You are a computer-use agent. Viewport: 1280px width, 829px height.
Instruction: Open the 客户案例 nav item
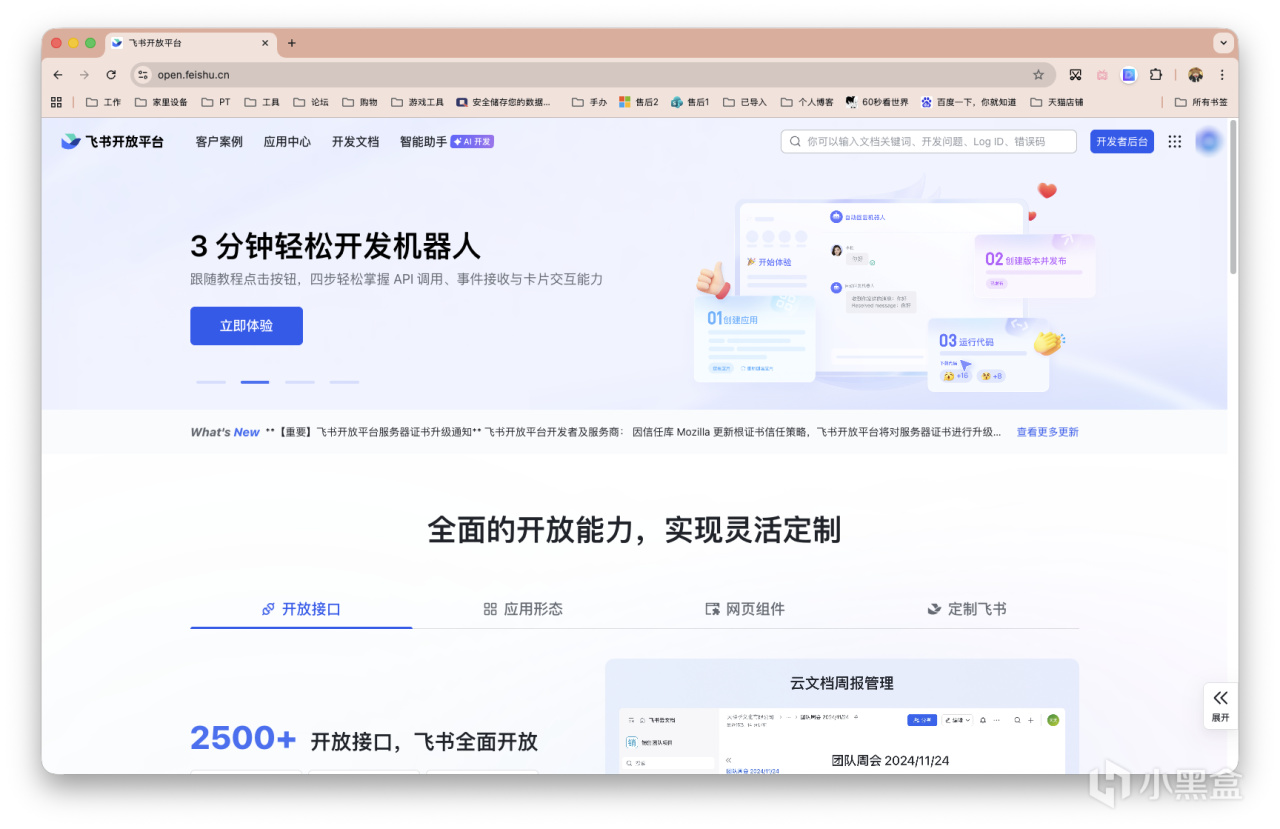coord(219,142)
